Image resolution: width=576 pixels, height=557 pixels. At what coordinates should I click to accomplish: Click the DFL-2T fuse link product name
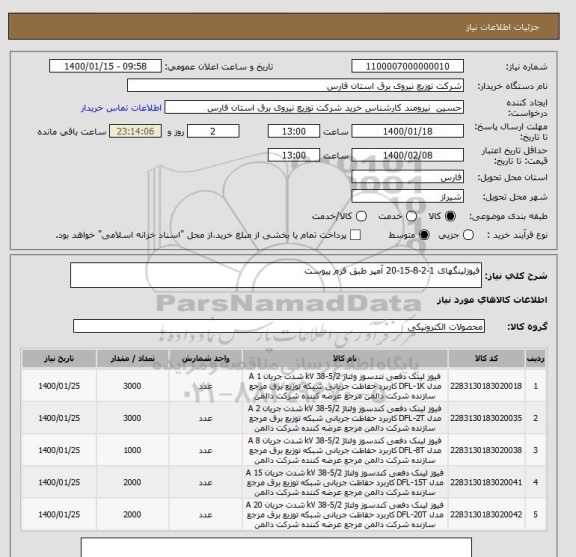(x=345, y=418)
